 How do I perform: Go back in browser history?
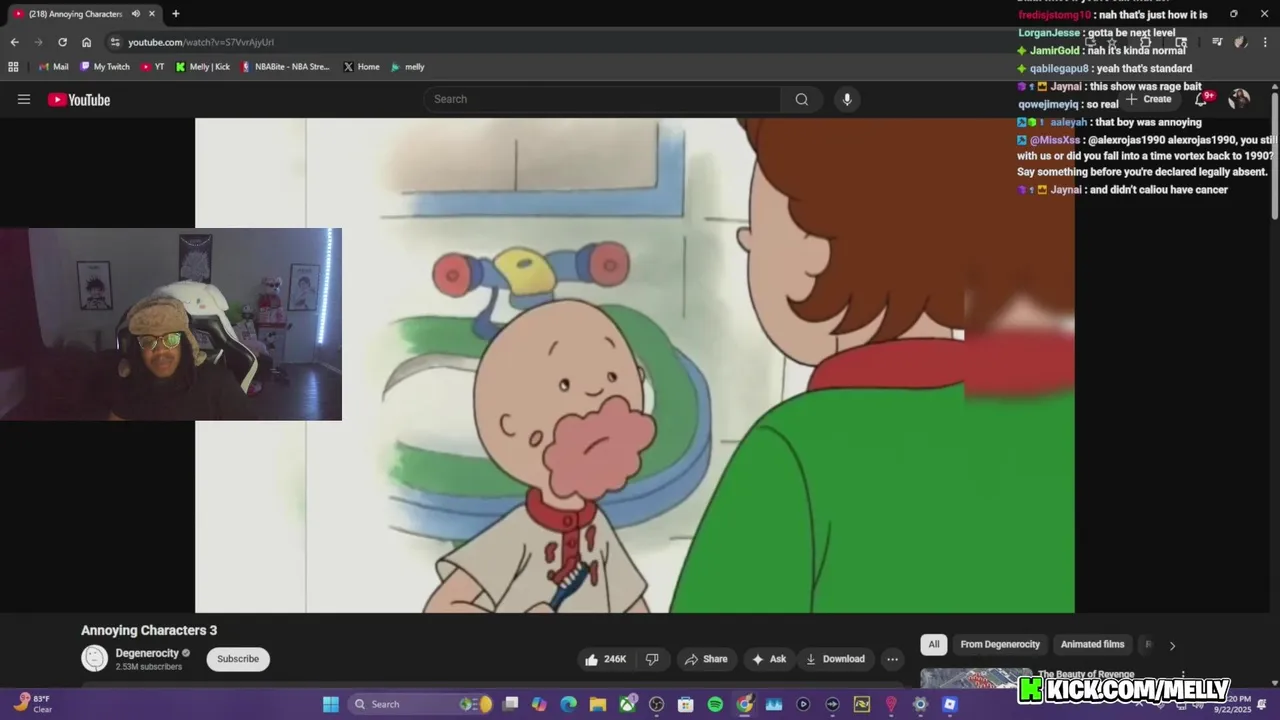(14, 42)
